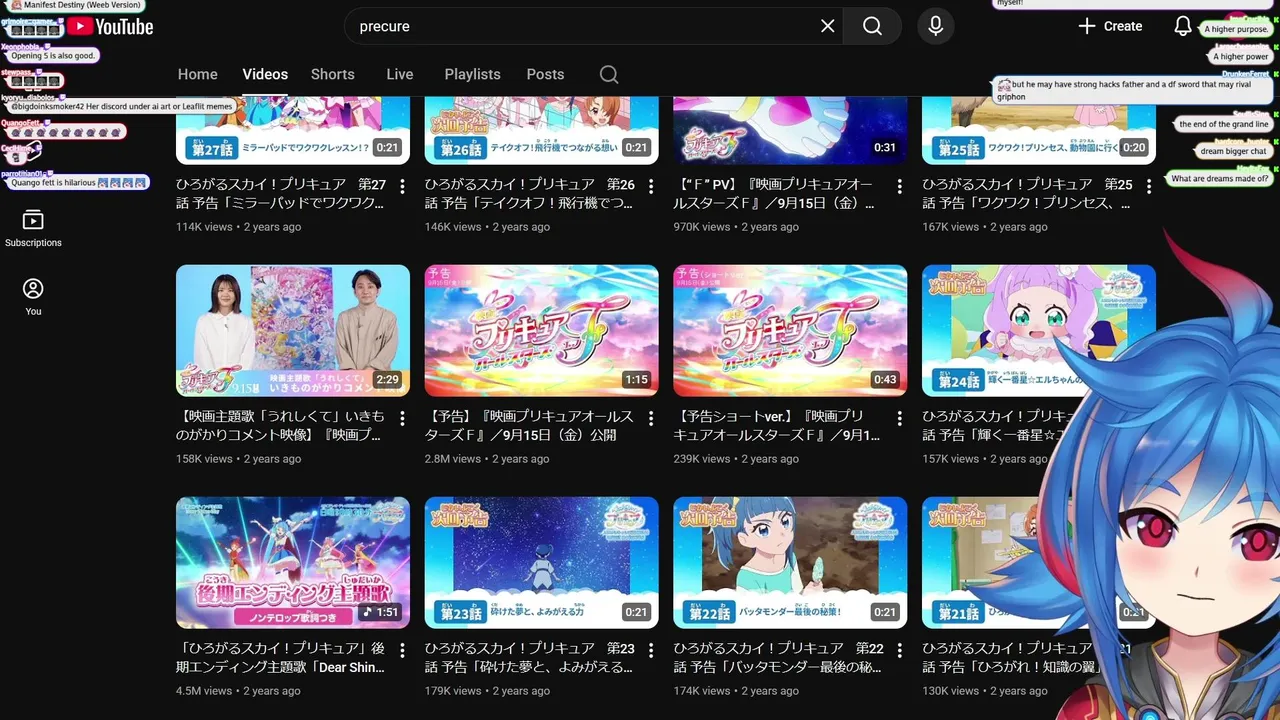Image resolution: width=1280 pixels, height=720 pixels.
Task: Open the 2:29 comment video thumbnail
Action: coord(293,331)
